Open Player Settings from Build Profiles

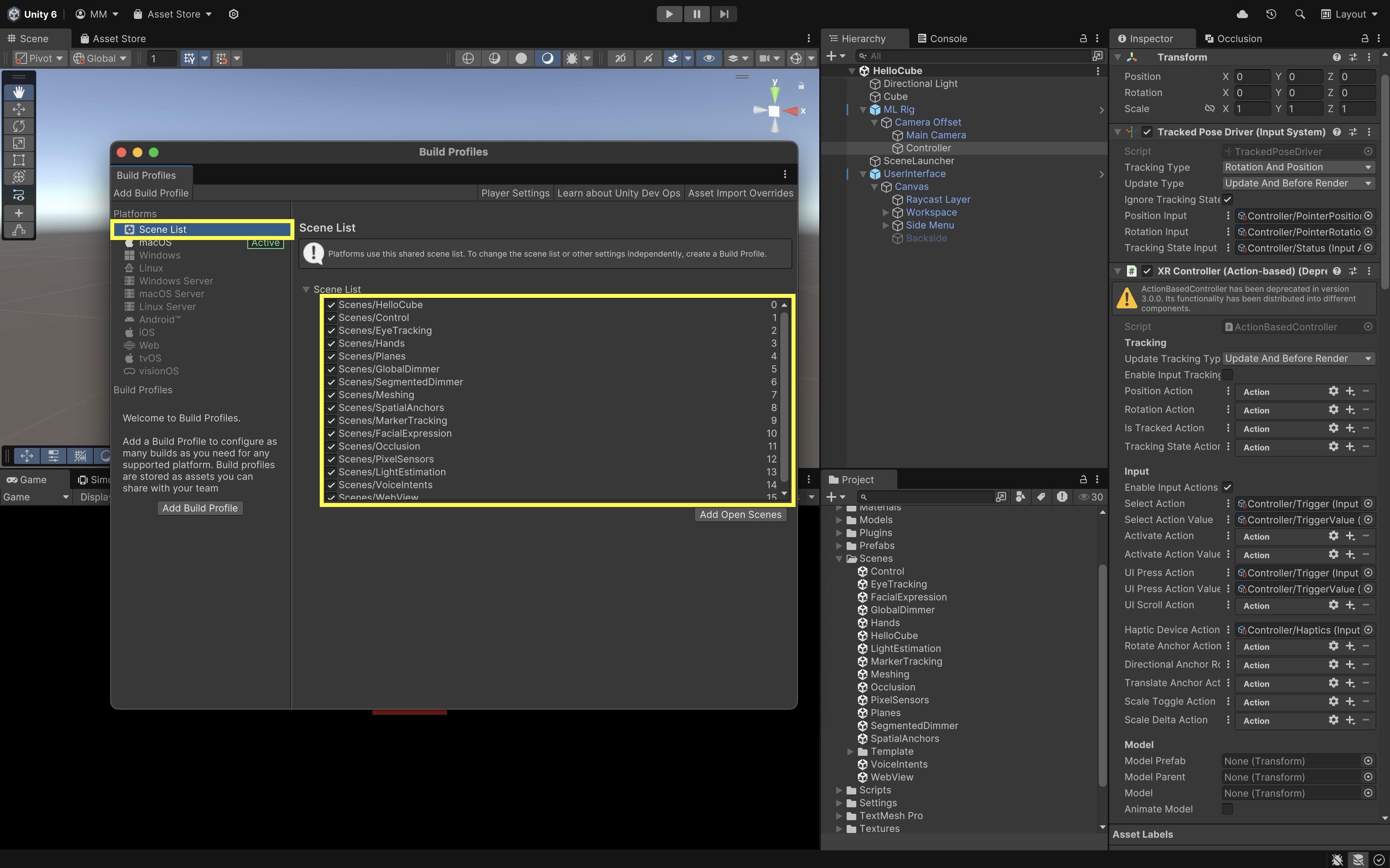point(515,193)
